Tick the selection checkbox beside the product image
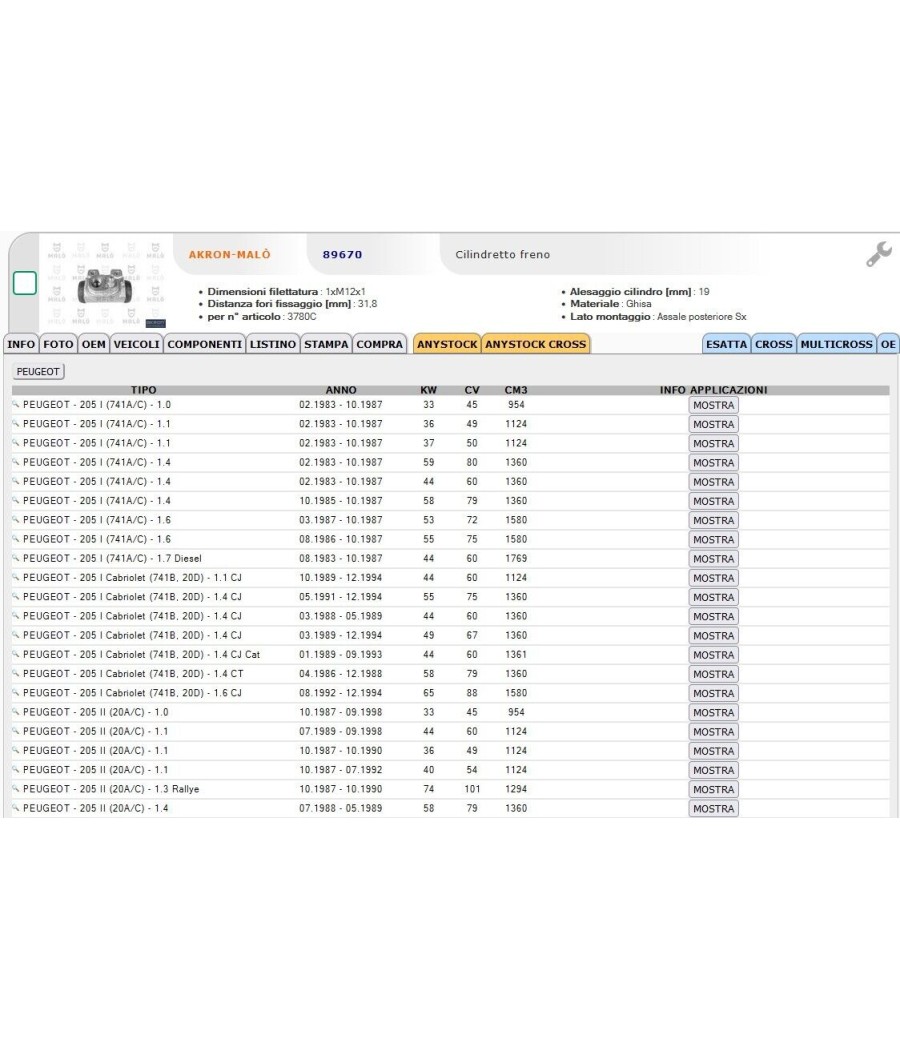Screen dimensions: 900x1050 25,283
